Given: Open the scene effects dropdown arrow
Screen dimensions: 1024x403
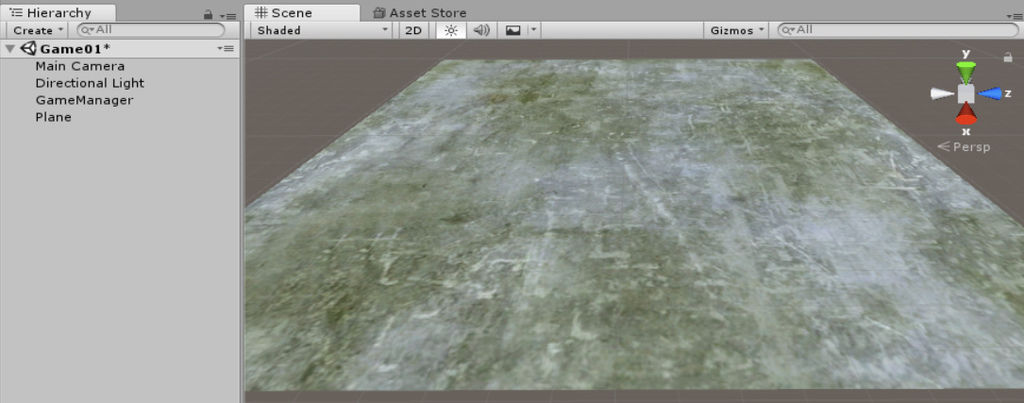Looking at the screenshot, I should tap(534, 30).
